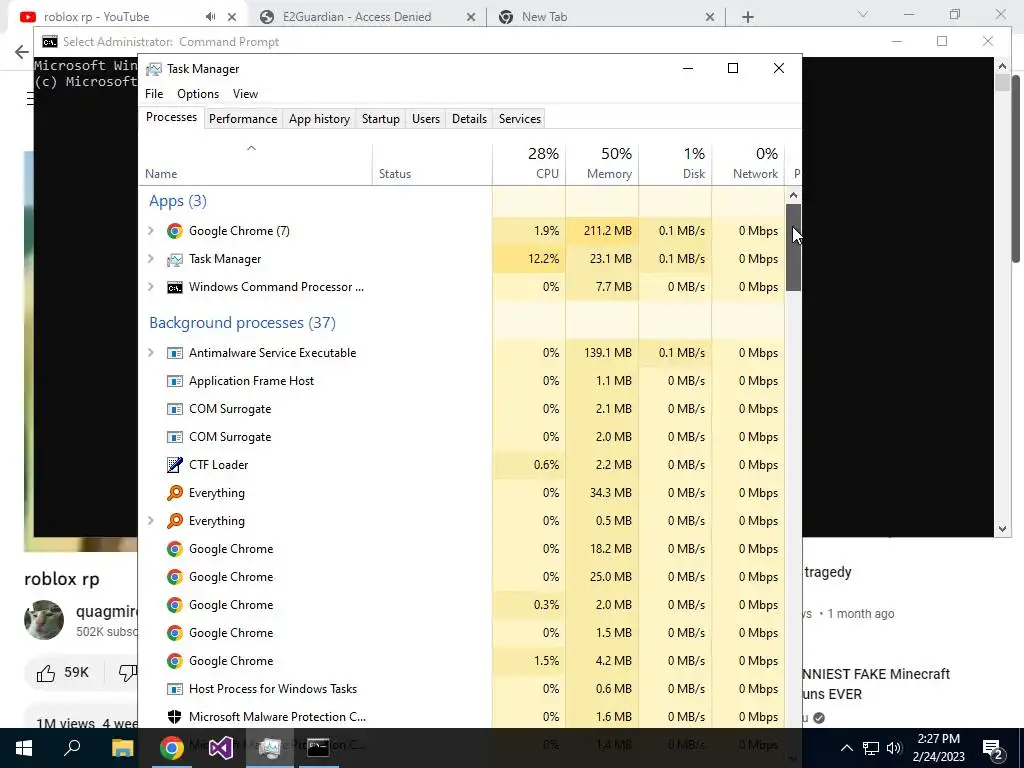This screenshot has width=1024, height=768.
Task: Sort processes by Memory column
Action: pos(602,163)
